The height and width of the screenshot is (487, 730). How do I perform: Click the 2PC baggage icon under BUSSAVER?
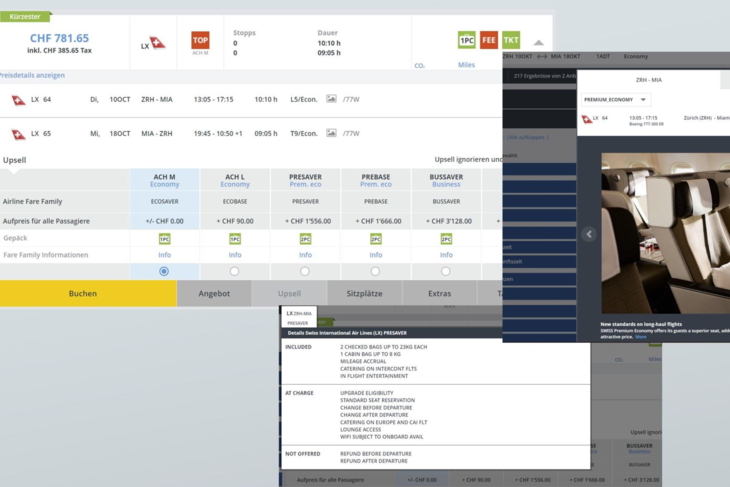446,239
